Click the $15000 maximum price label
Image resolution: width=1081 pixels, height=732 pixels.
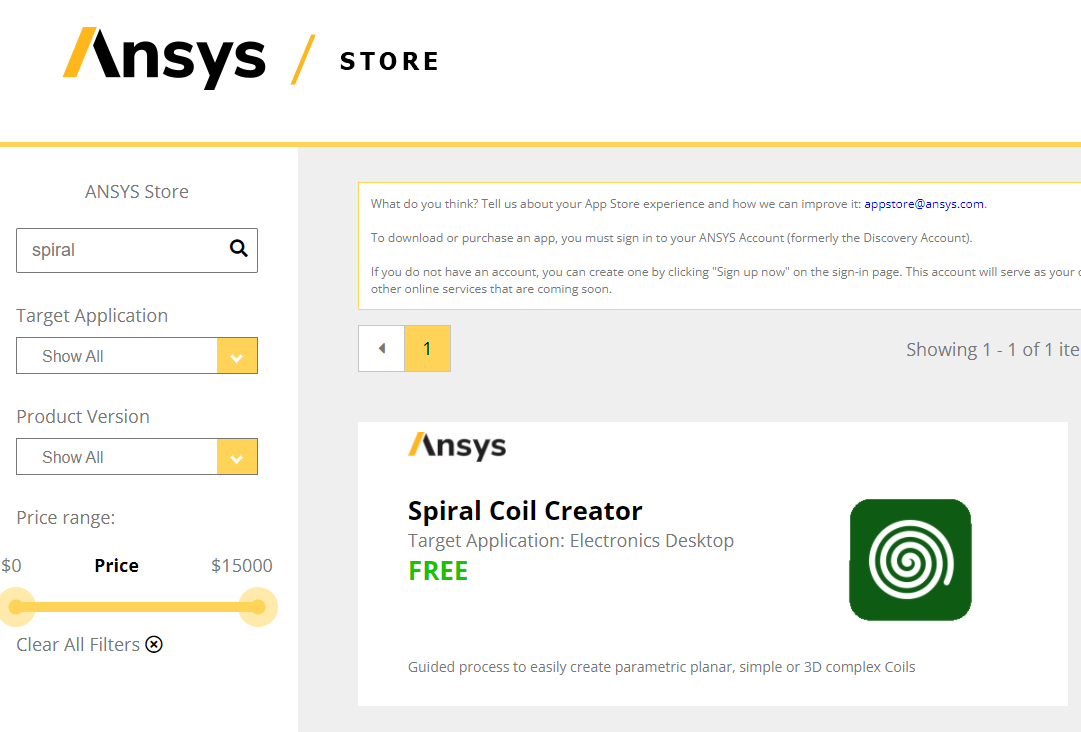(241, 566)
